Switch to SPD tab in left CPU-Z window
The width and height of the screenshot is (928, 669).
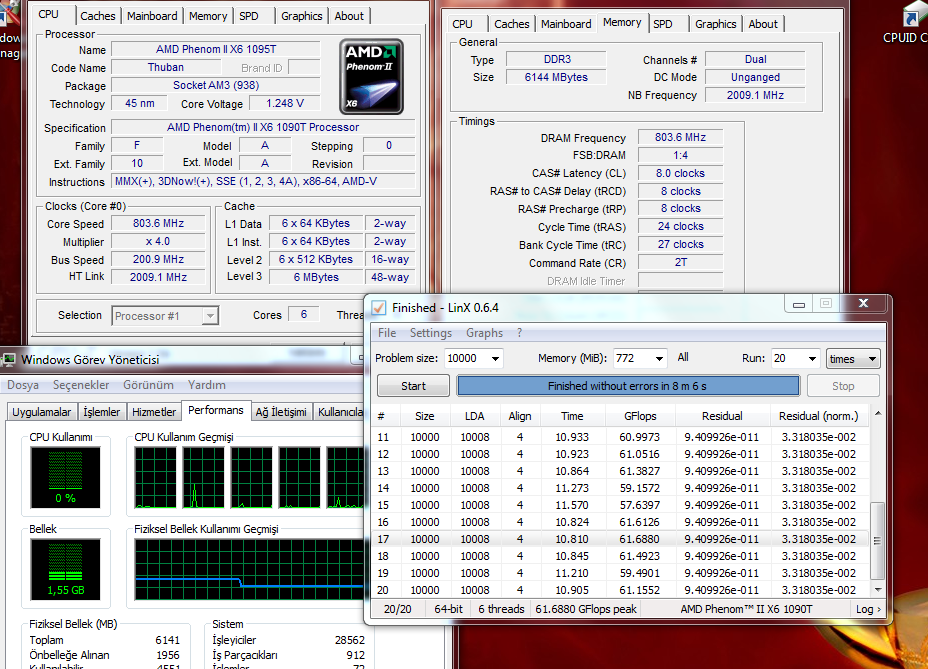click(x=249, y=16)
